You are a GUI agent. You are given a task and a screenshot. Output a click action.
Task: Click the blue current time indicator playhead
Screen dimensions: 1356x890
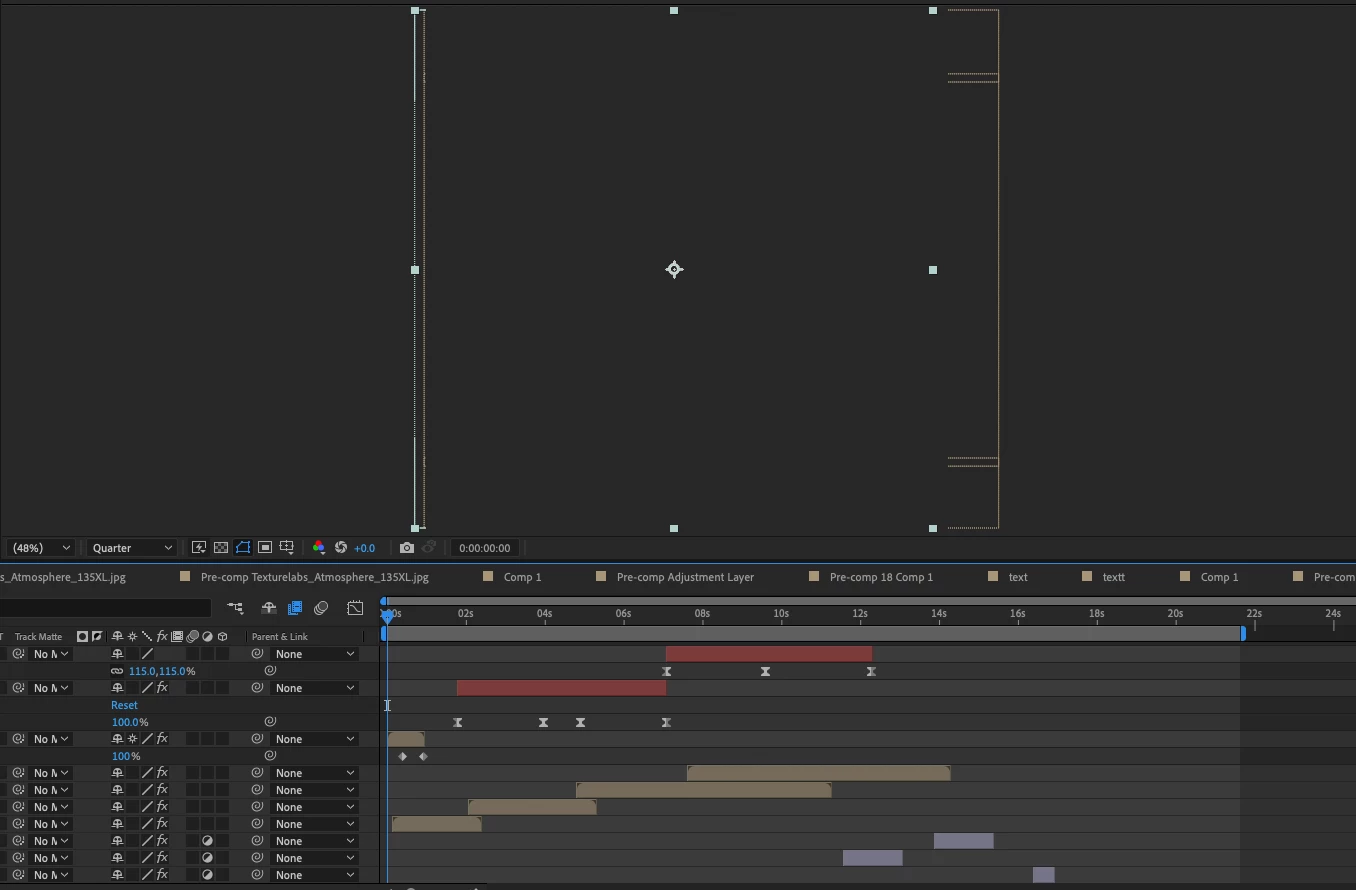click(x=388, y=616)
